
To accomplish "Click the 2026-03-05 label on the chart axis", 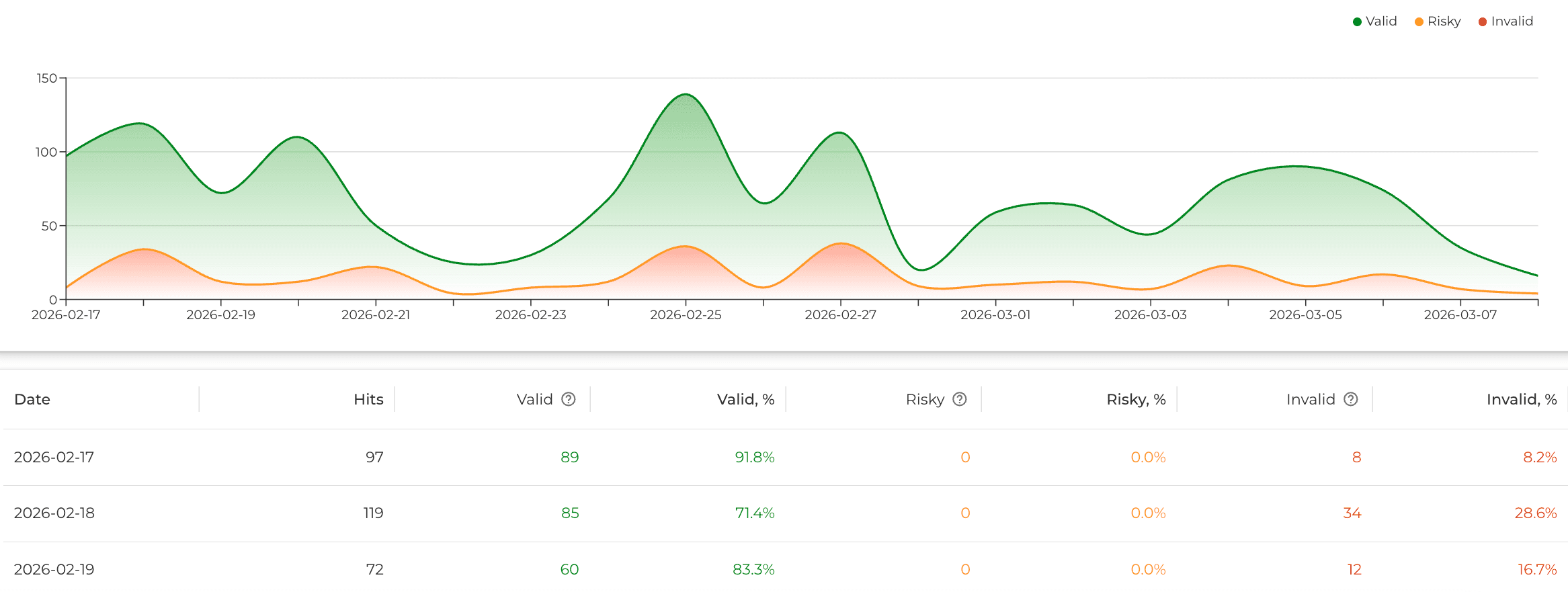I will [1305, 314].
